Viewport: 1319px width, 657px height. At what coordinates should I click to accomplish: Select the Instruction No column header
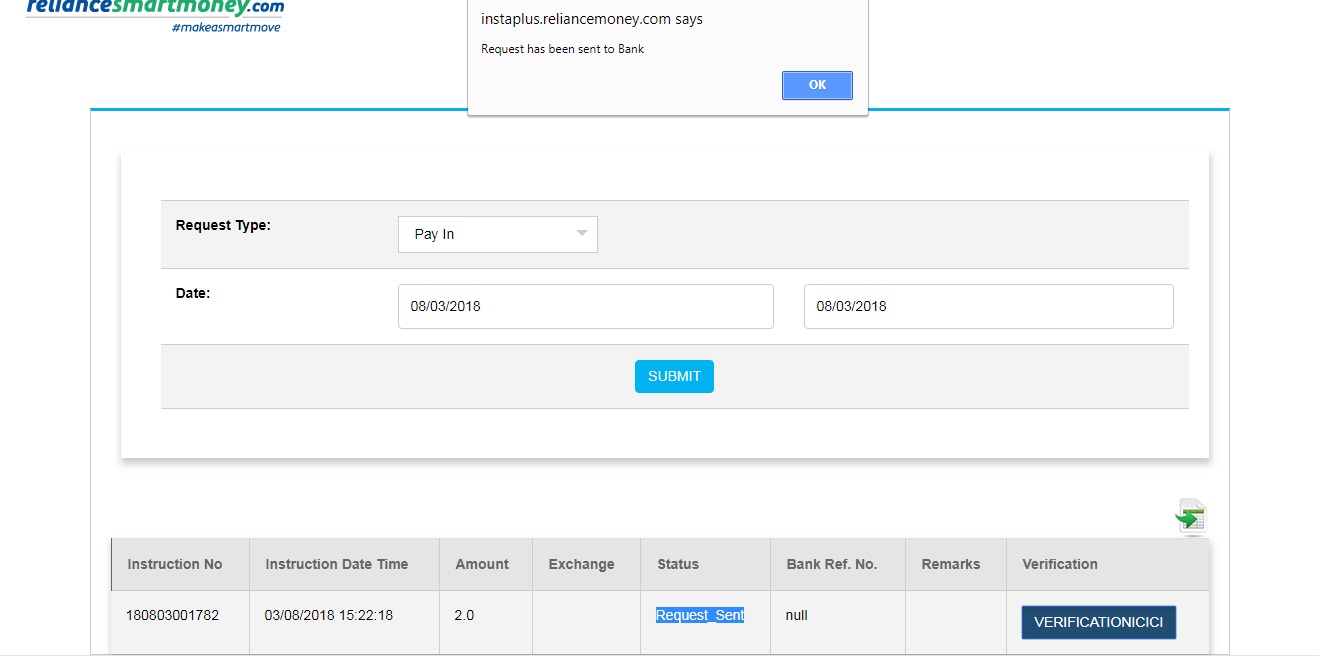(175, 564)
